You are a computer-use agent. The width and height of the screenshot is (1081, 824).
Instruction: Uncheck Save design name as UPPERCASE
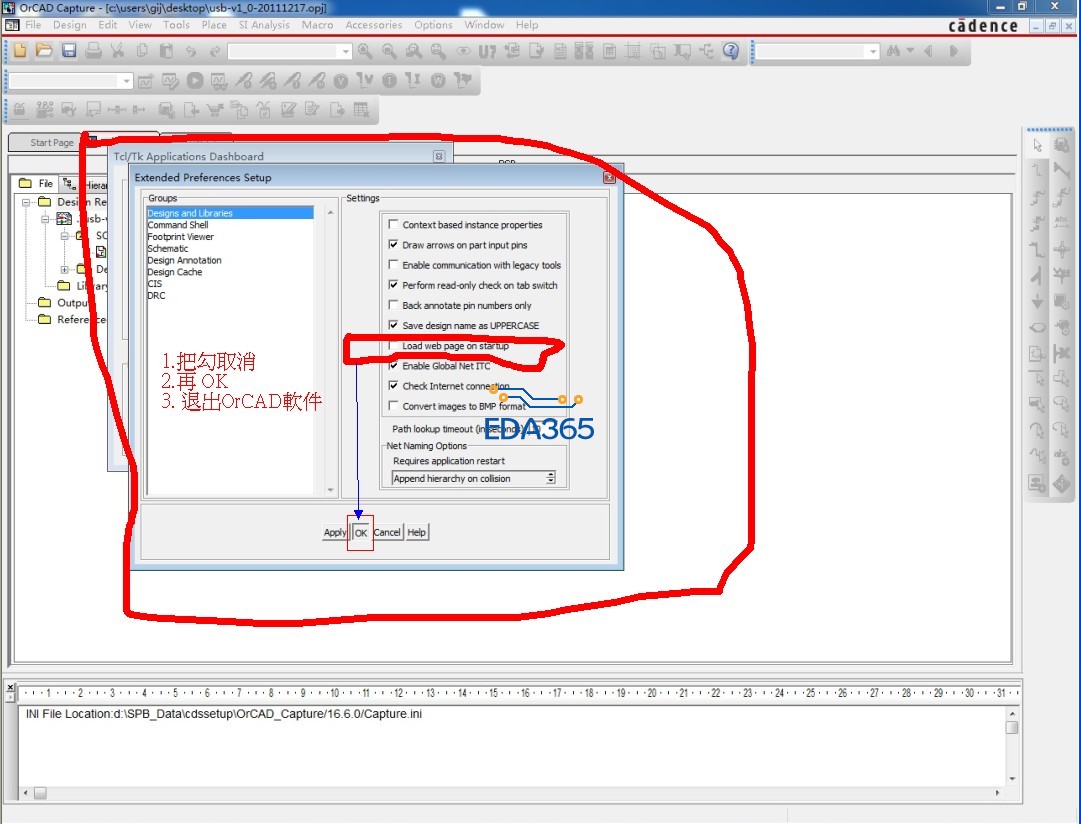[x=394, y=325]
